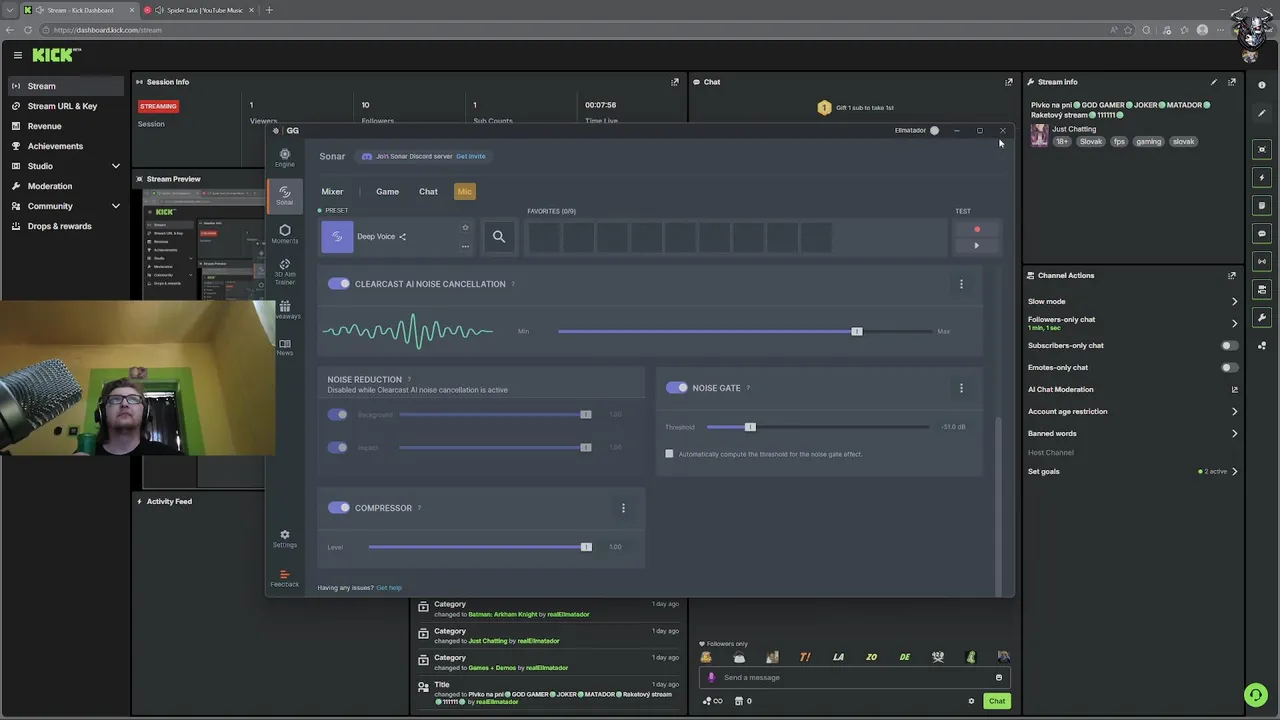Open Followers-only chat settings

[1133, 323]
